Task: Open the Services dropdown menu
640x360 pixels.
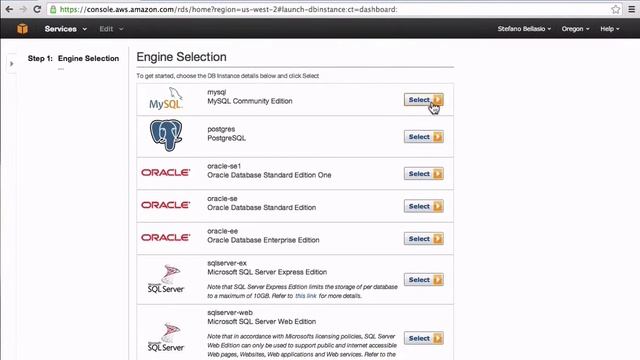Action: tap(65, 29)
